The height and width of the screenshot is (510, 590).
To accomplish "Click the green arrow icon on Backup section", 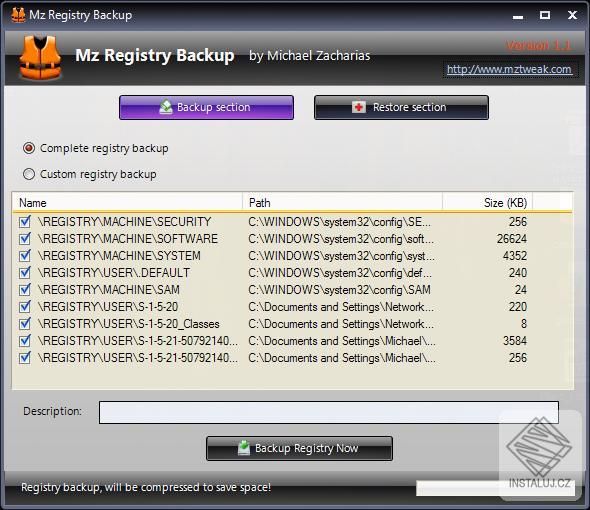I will pos(166,107).
